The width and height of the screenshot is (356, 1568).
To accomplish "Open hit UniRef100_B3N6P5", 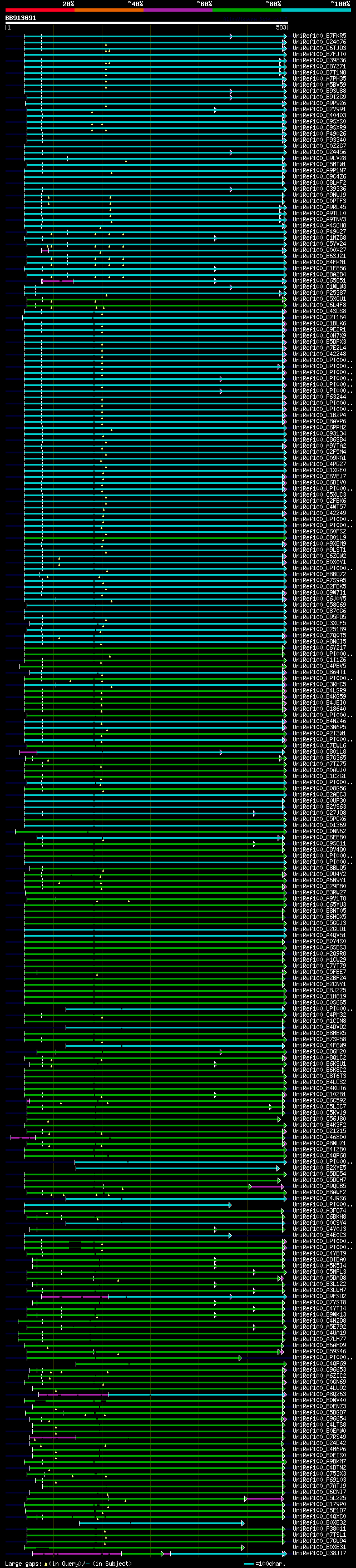I will tap(319, 727).
